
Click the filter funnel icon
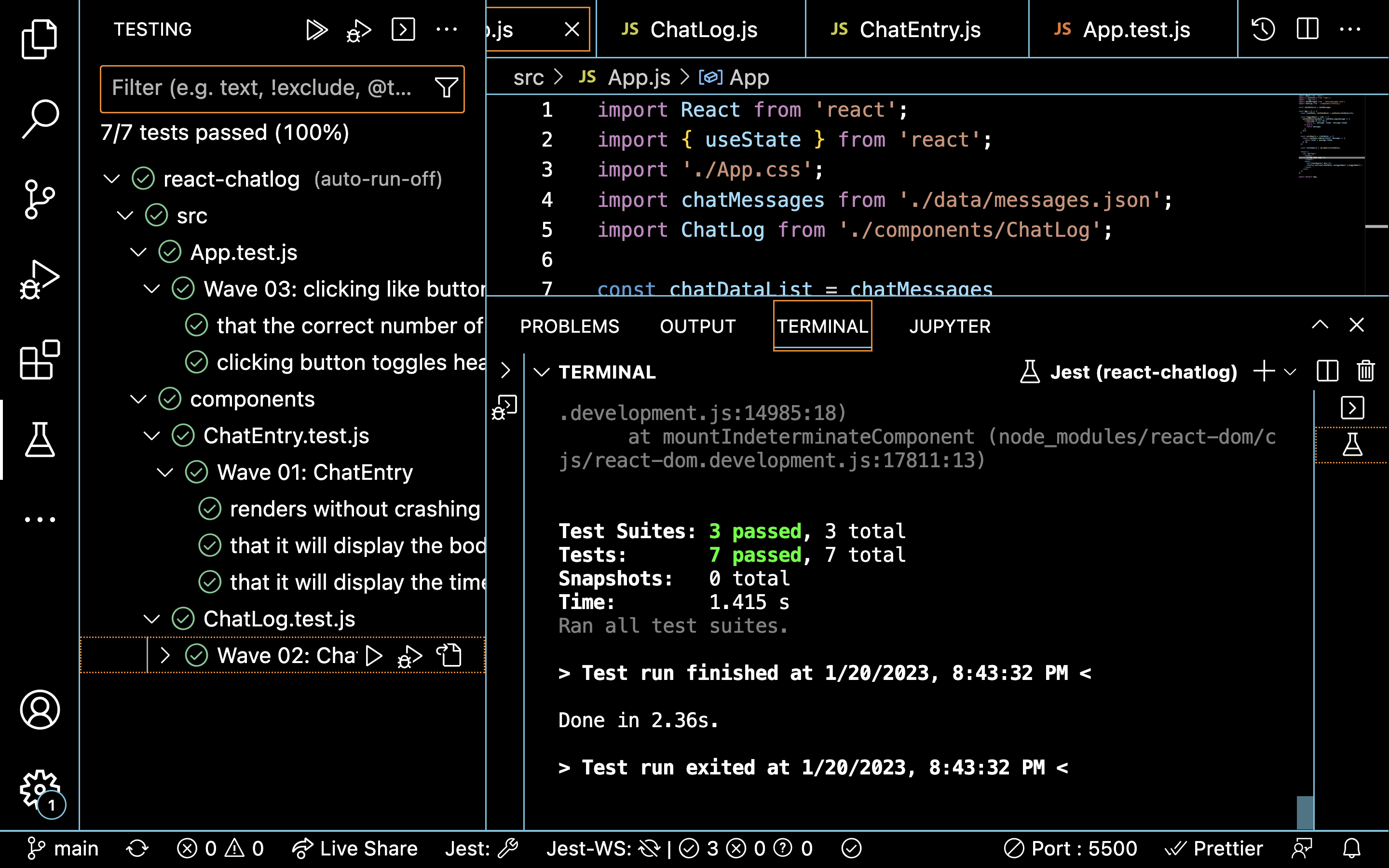coord(446,88)
